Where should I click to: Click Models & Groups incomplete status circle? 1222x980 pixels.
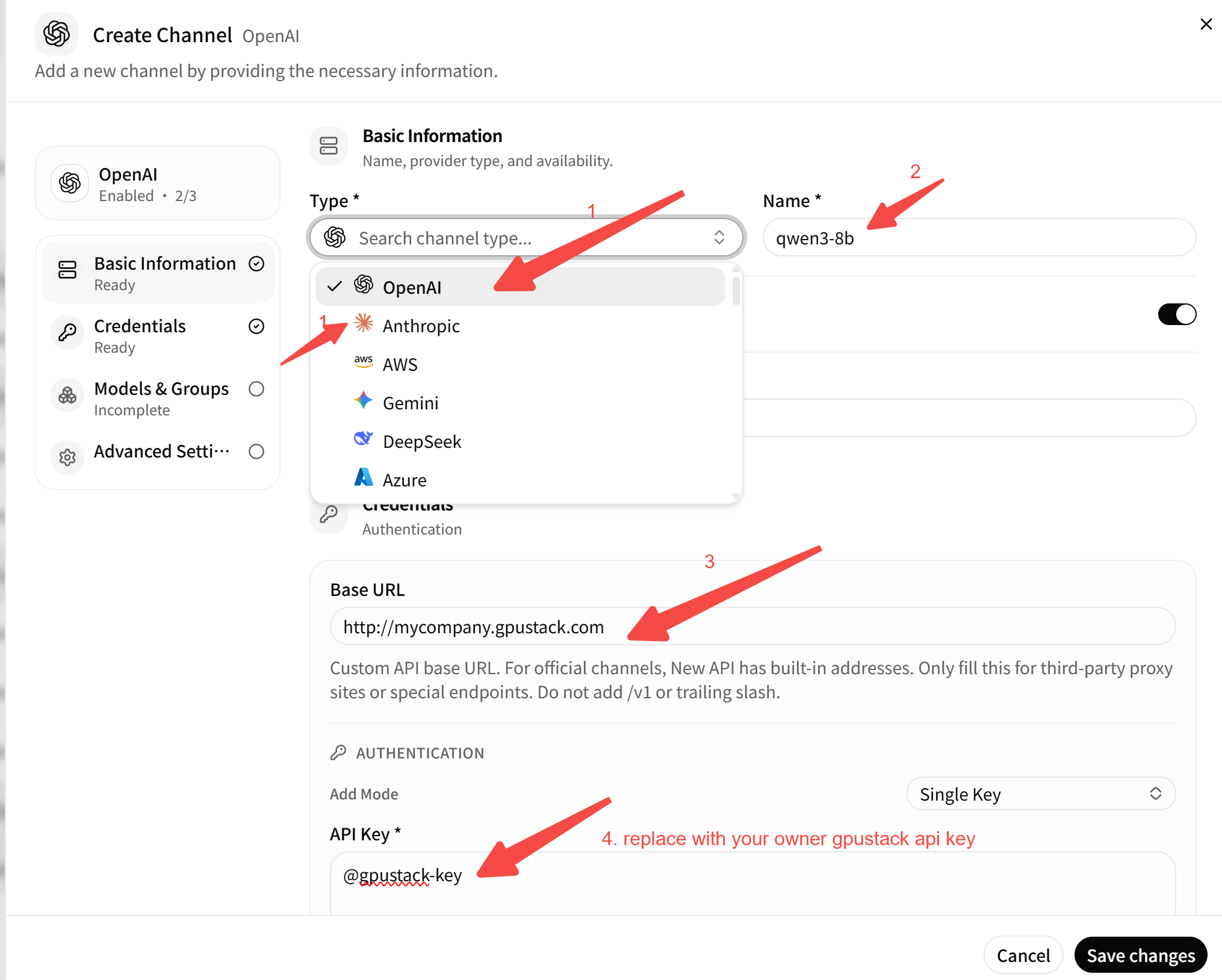pos(256,389)
